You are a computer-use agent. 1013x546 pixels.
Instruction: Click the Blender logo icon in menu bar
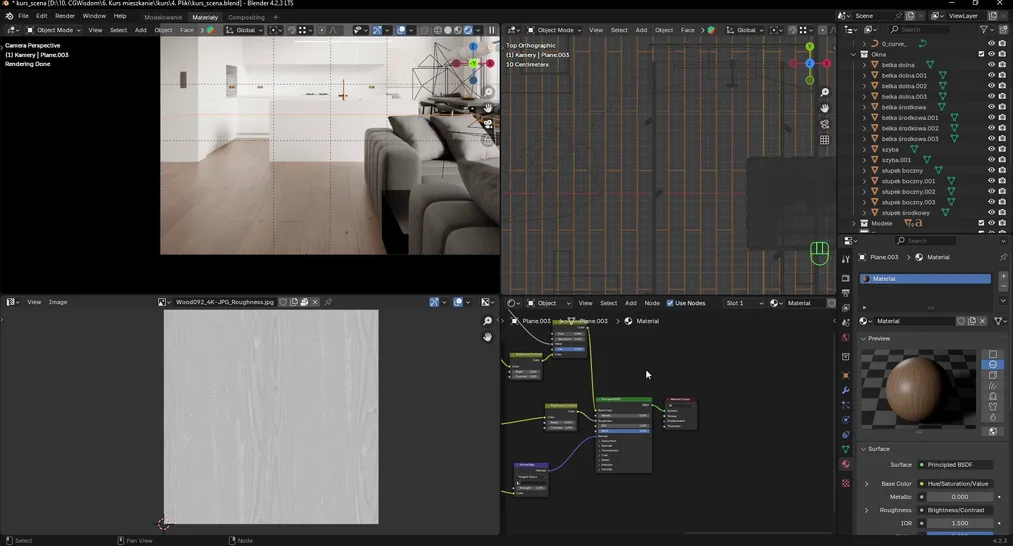(x=9, y=16)
